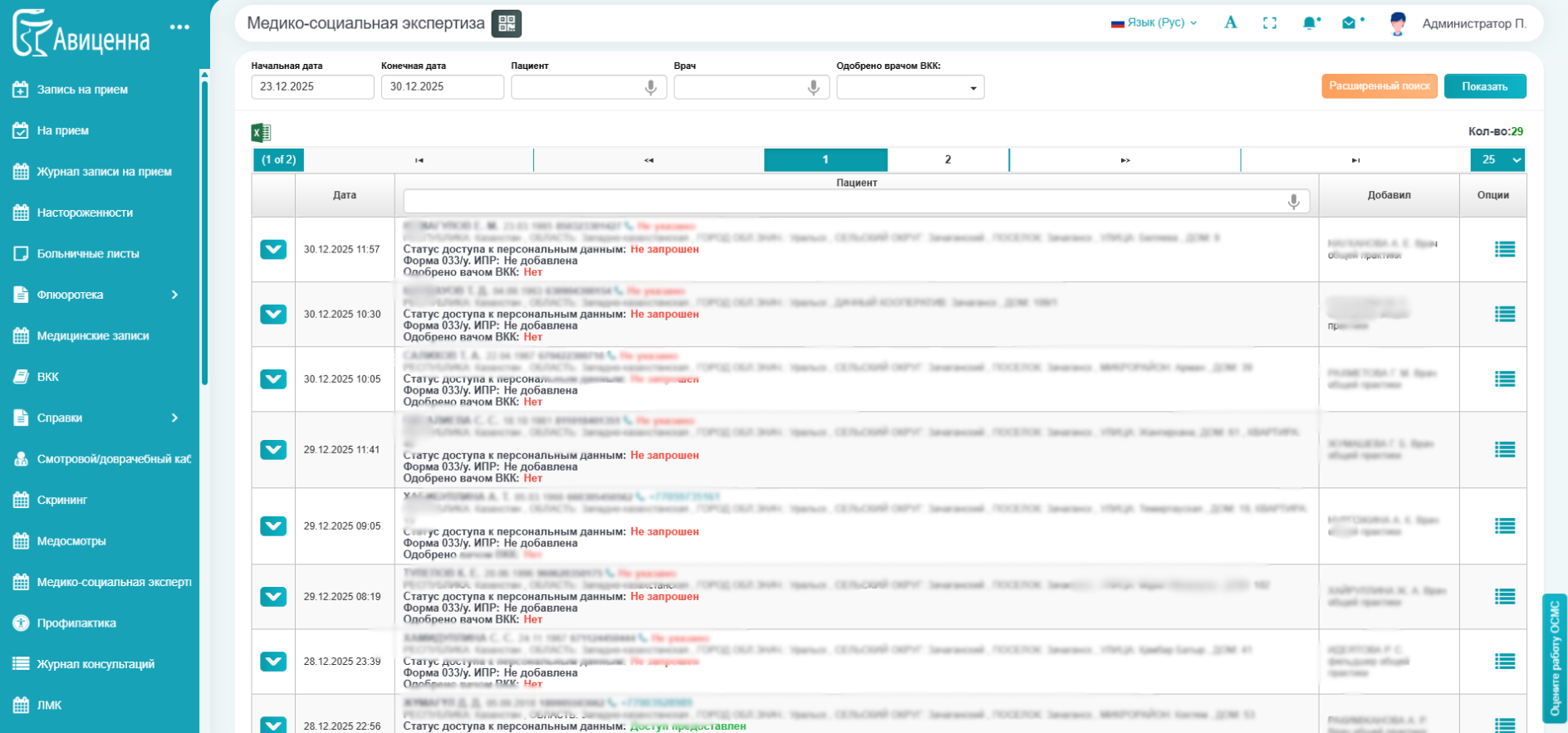Viewport: 1568px width, 733px height.
Task: Open the Язык (Рус) language selector
Action: (1154, 23)
